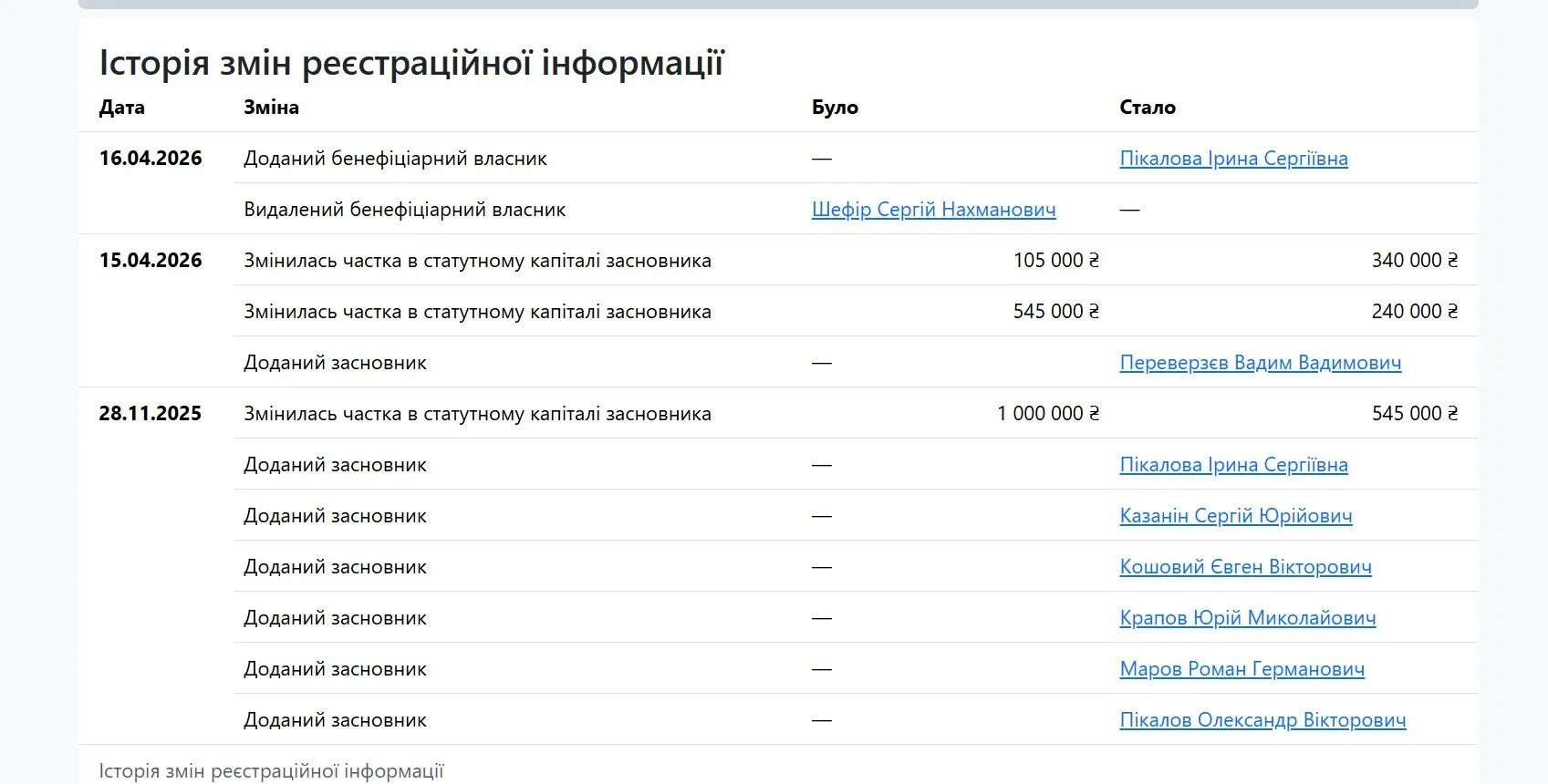The width and height of the screenshot is (1548, 784).
Task: Open Пікалова Ірина Сергіївна link dated 16.04.2026
Action: coord(1233,159)
